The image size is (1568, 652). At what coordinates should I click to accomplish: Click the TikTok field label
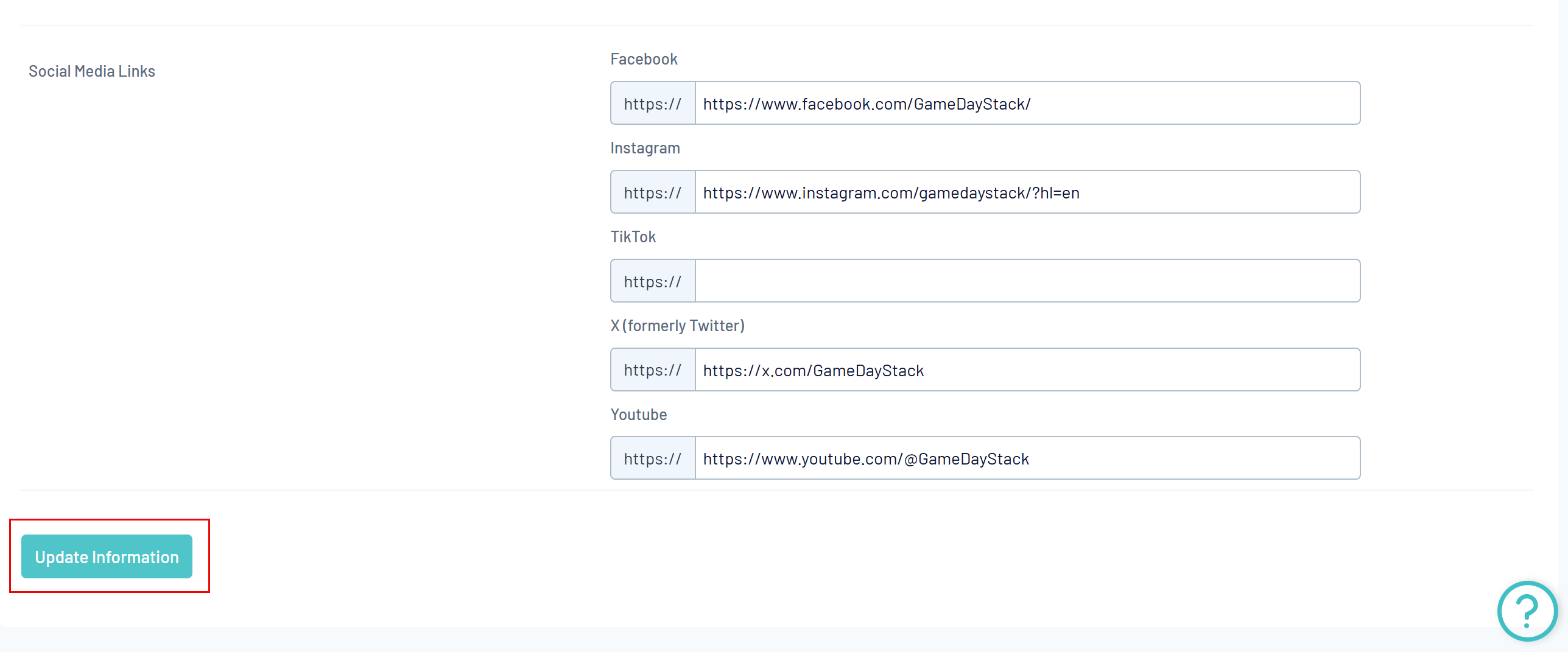(633, 237)
